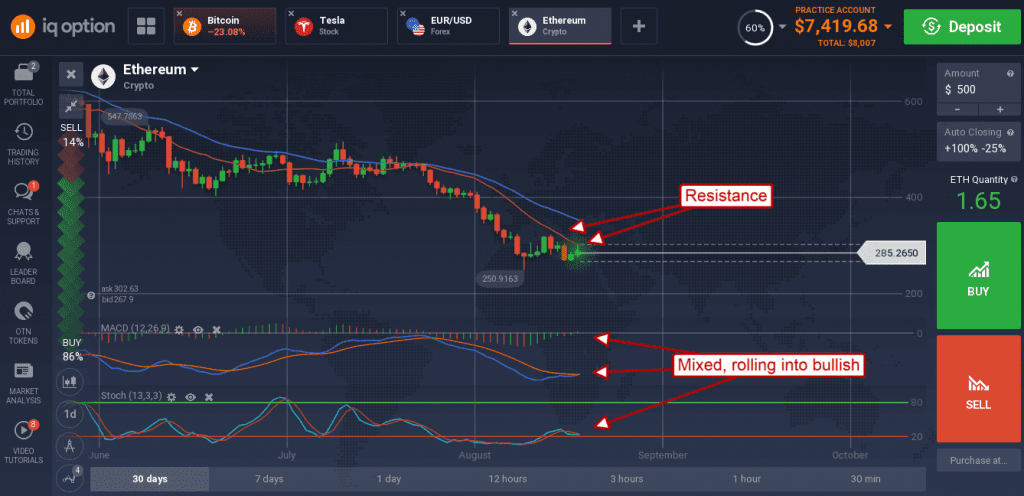Switch to the Tesla Stock tab
Image resolution: width=1024 pixels, height=496 pixels.
coord(336,26)
